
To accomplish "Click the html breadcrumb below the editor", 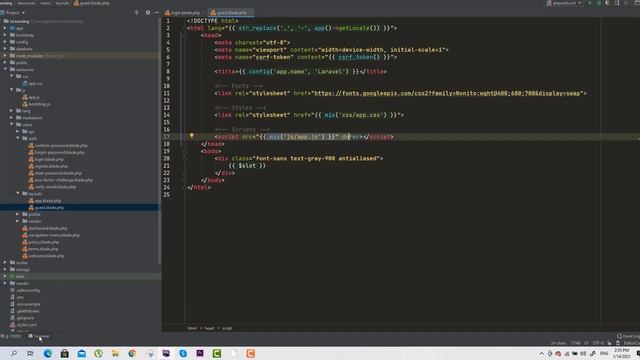I will point(192,328).
